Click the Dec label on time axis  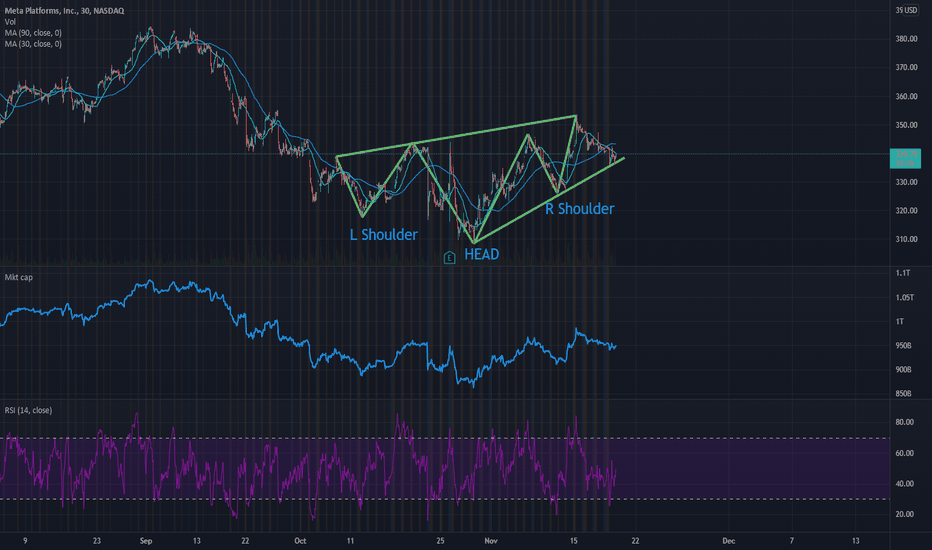pos(729,540)
